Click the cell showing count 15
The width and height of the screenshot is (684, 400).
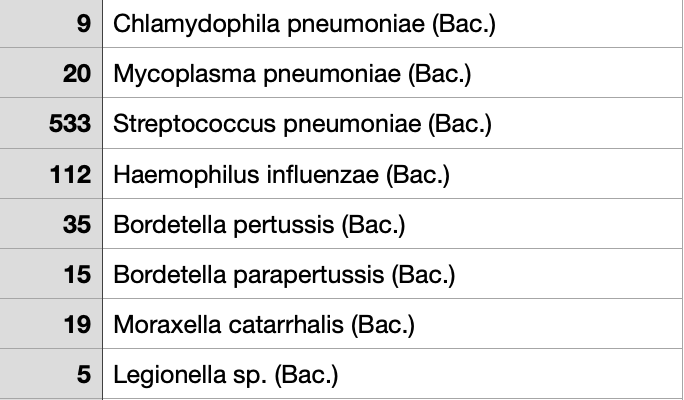[x=52, y=274]
